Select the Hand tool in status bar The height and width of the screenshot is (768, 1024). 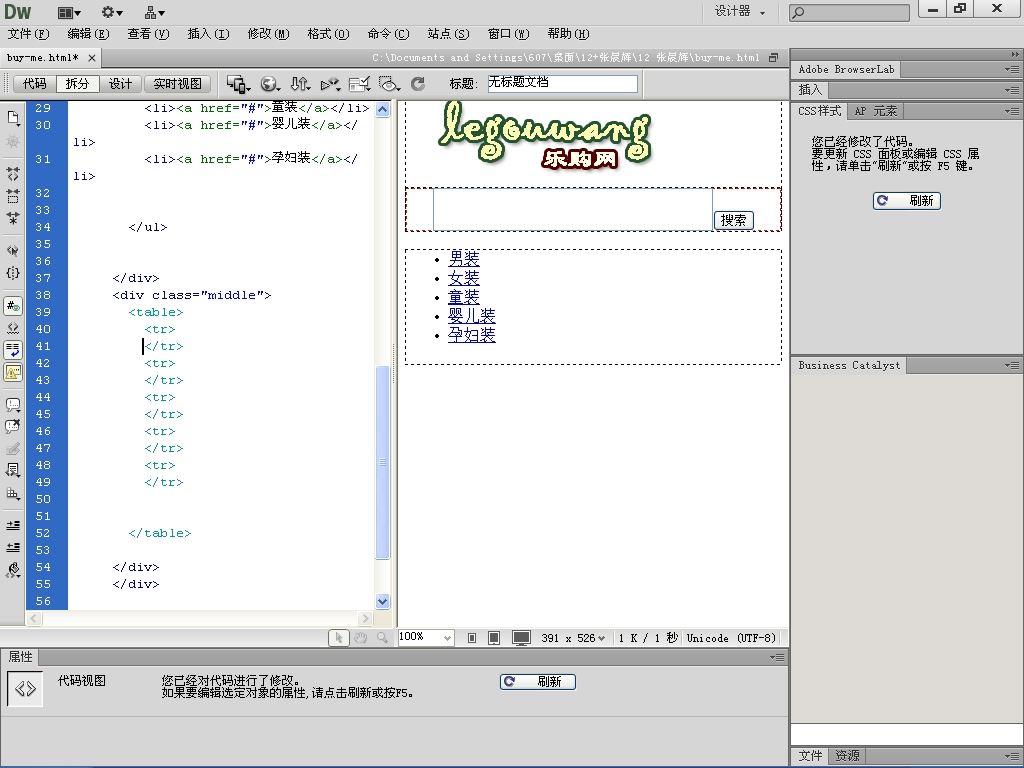(360, 637)
